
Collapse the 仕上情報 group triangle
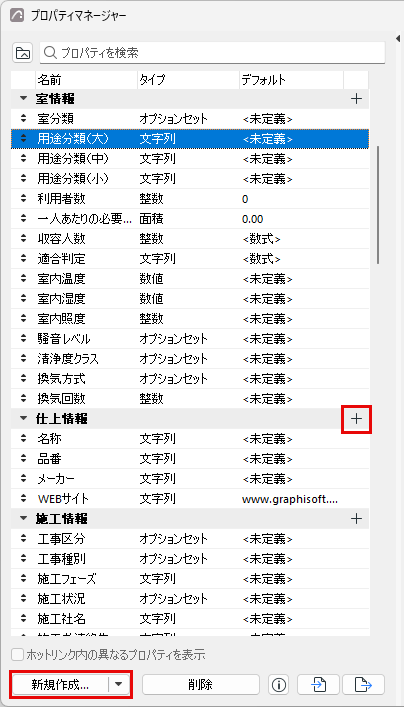pos(23,418)
